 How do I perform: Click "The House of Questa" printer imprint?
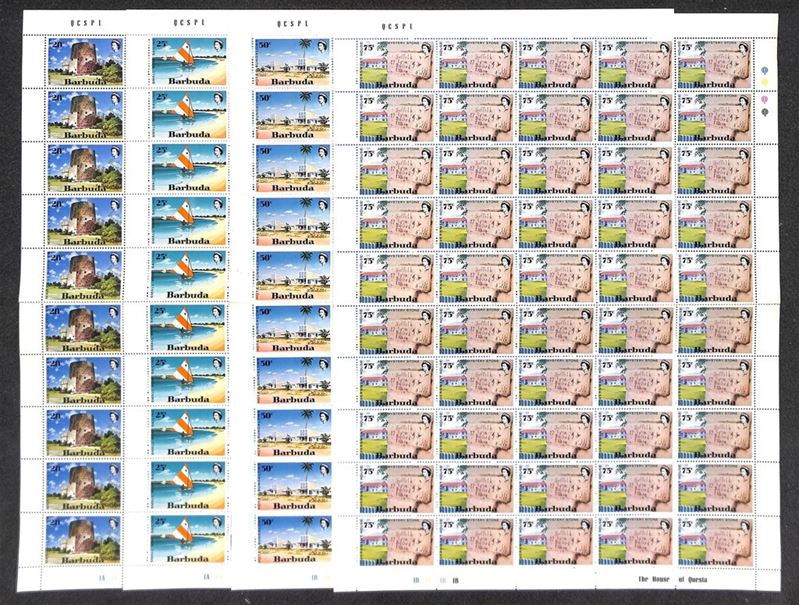[672, 580]
